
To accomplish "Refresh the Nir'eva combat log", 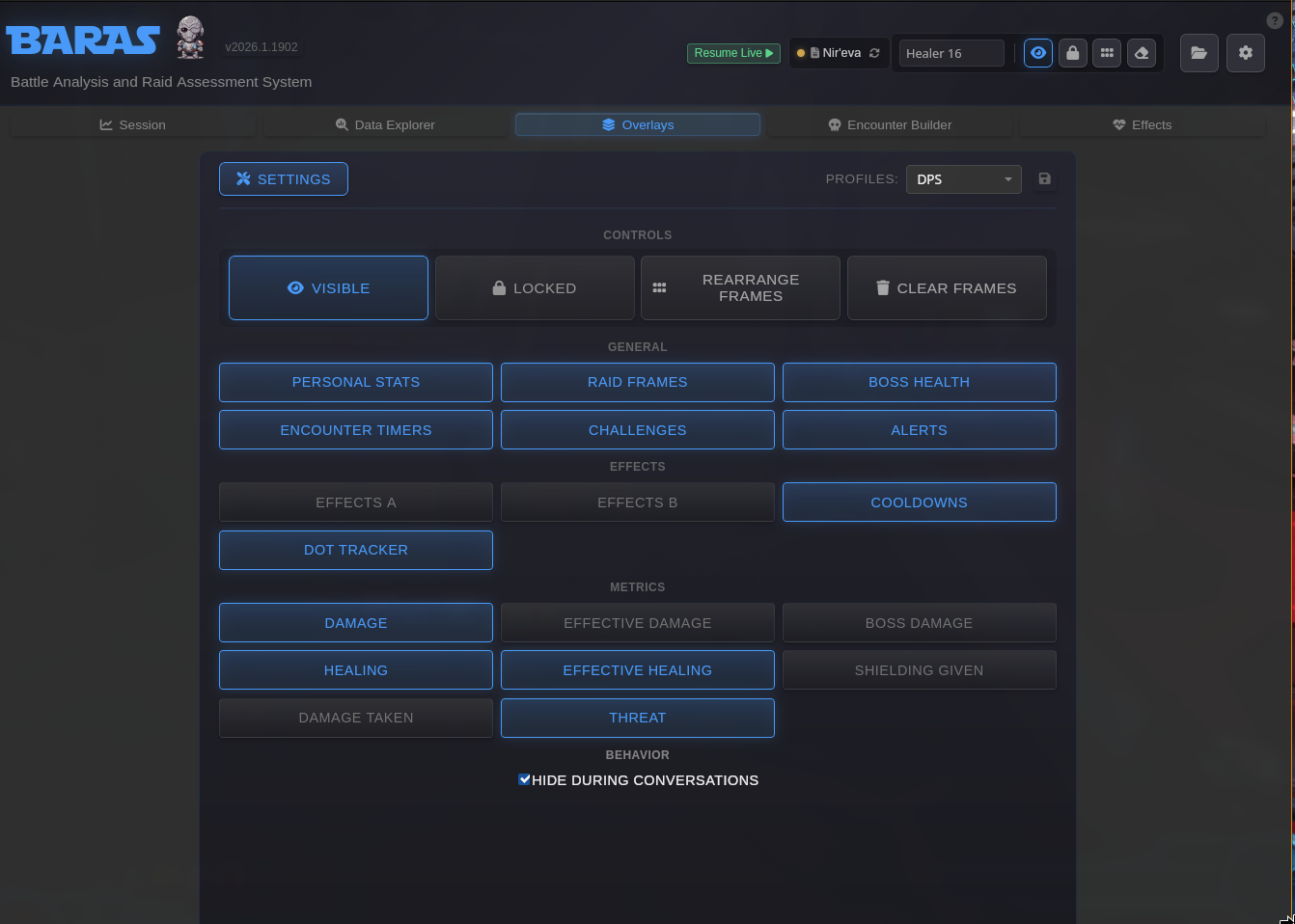I will (876, 53).
